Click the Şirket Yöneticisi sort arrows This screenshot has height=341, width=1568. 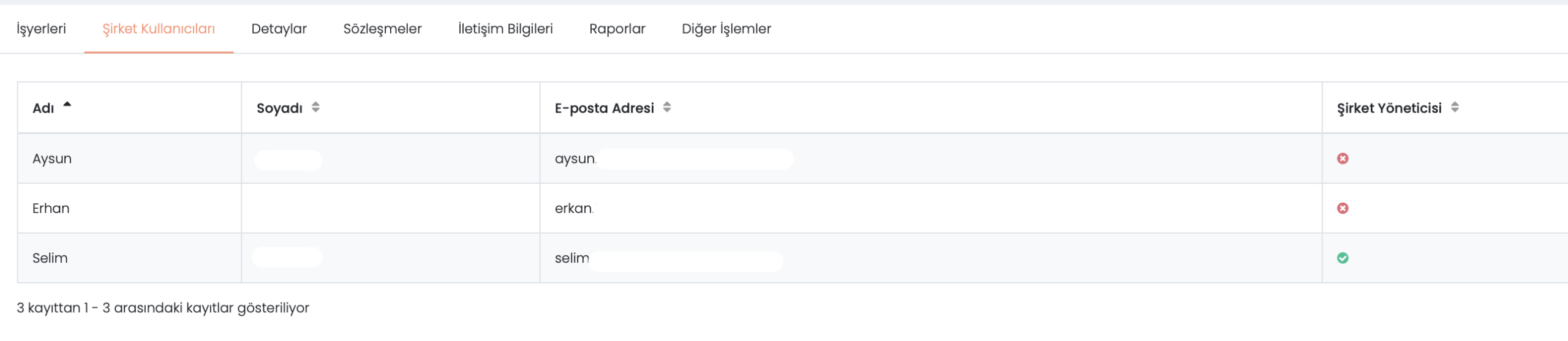(1455, 107)
